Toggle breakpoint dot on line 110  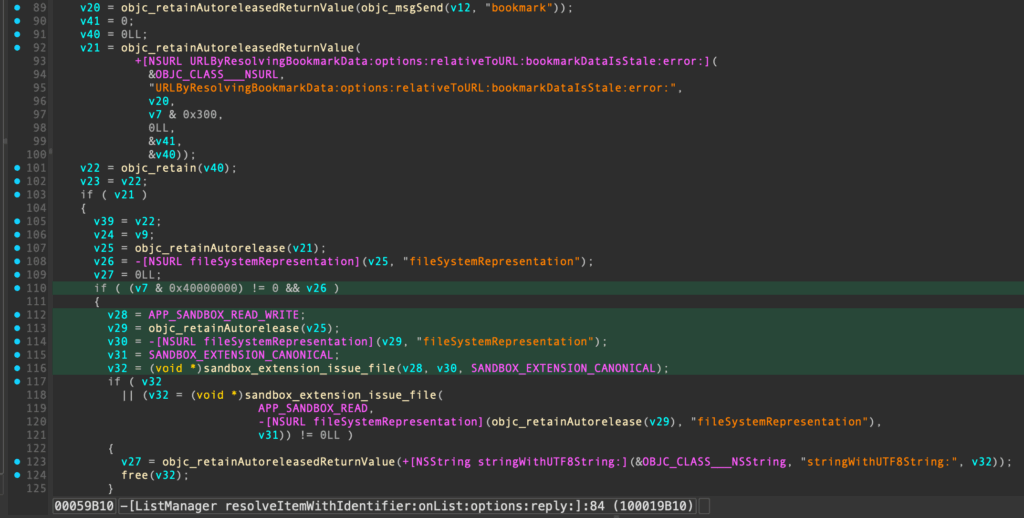18,288
